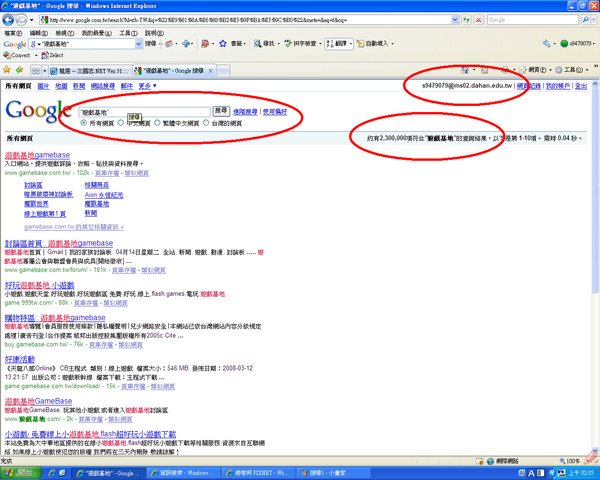Viewport: 600px width, 480px height.
Task: Click the Windows 開始 Start button
Action: tap(20, 473)
